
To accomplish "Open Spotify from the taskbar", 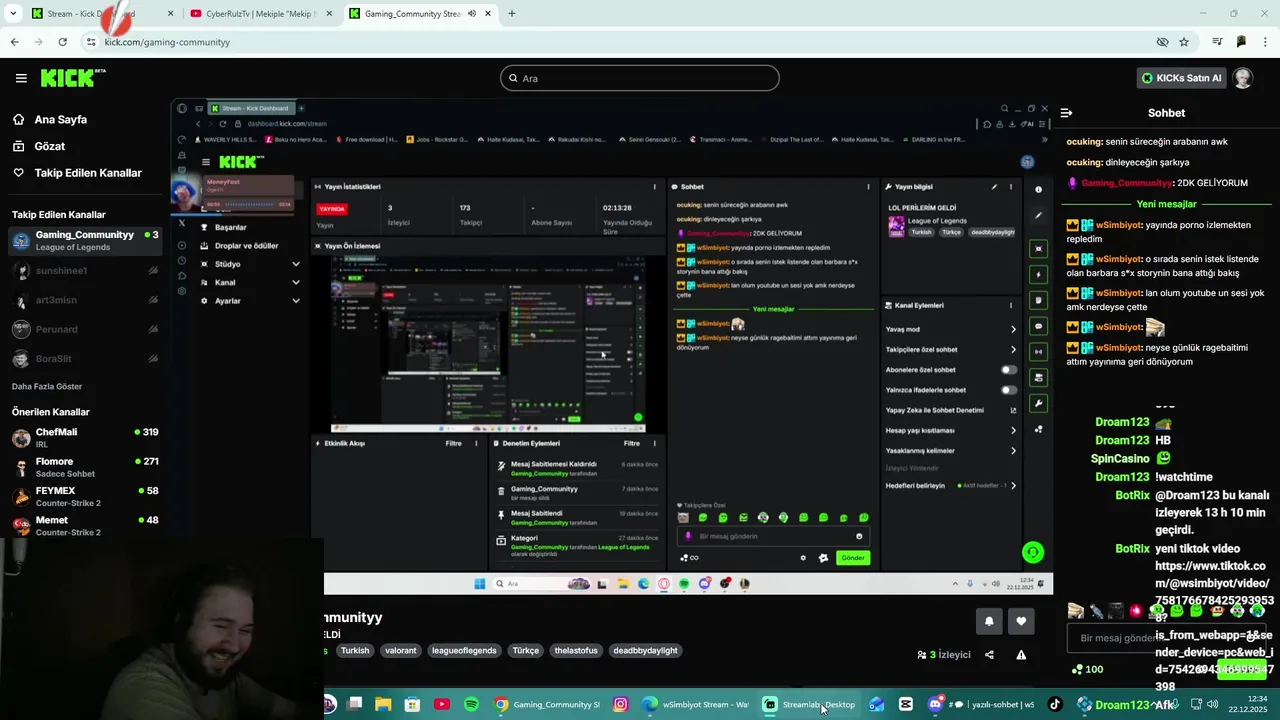I will pyautogui.click(x=471, y=704).
